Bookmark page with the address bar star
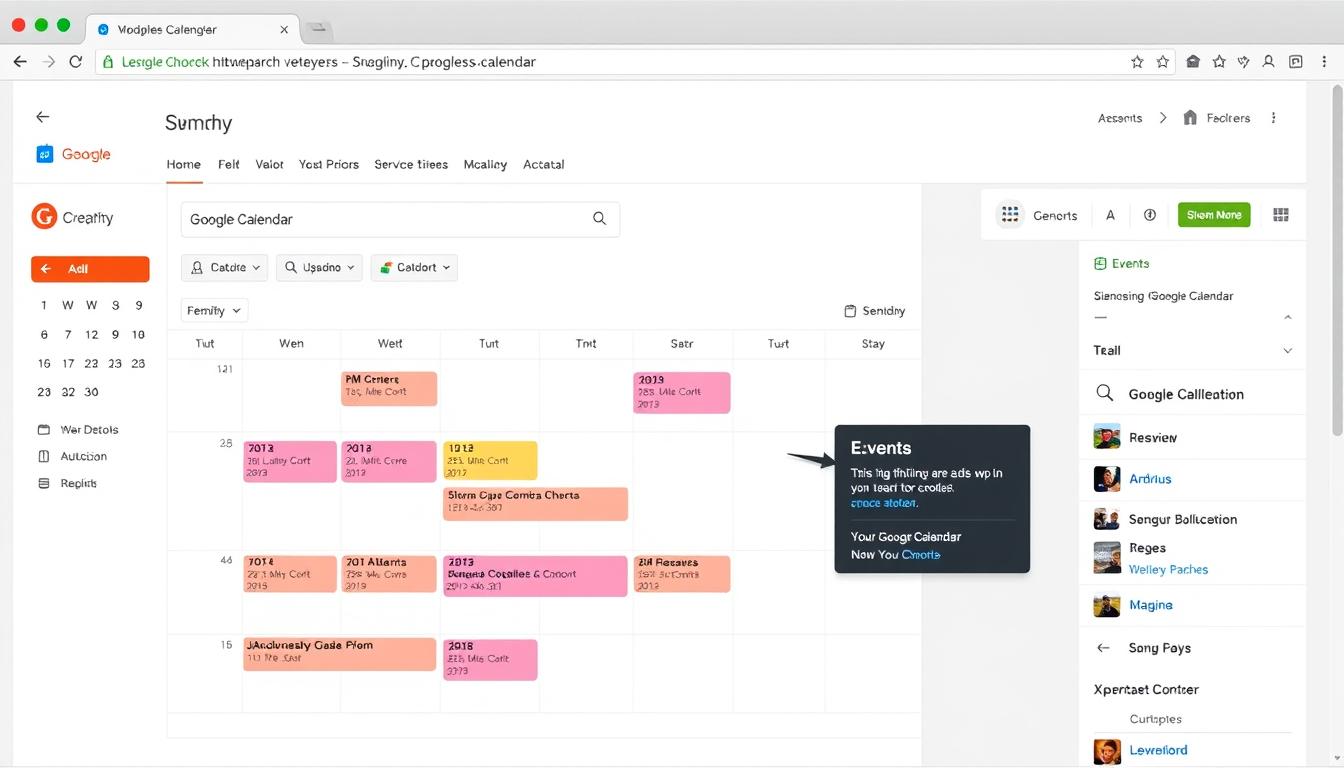The width and height of the screenshot is (1344, 768). click(1137, 62)
